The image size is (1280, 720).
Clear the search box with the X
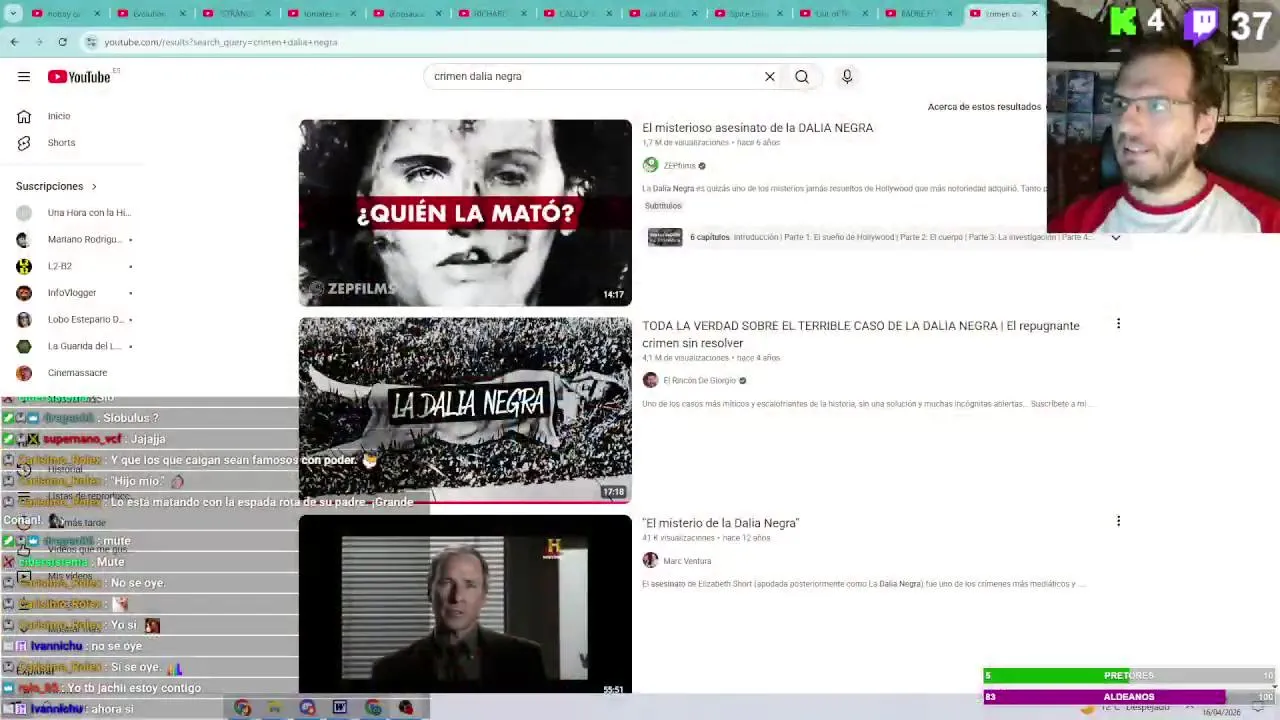coord(770,76)
